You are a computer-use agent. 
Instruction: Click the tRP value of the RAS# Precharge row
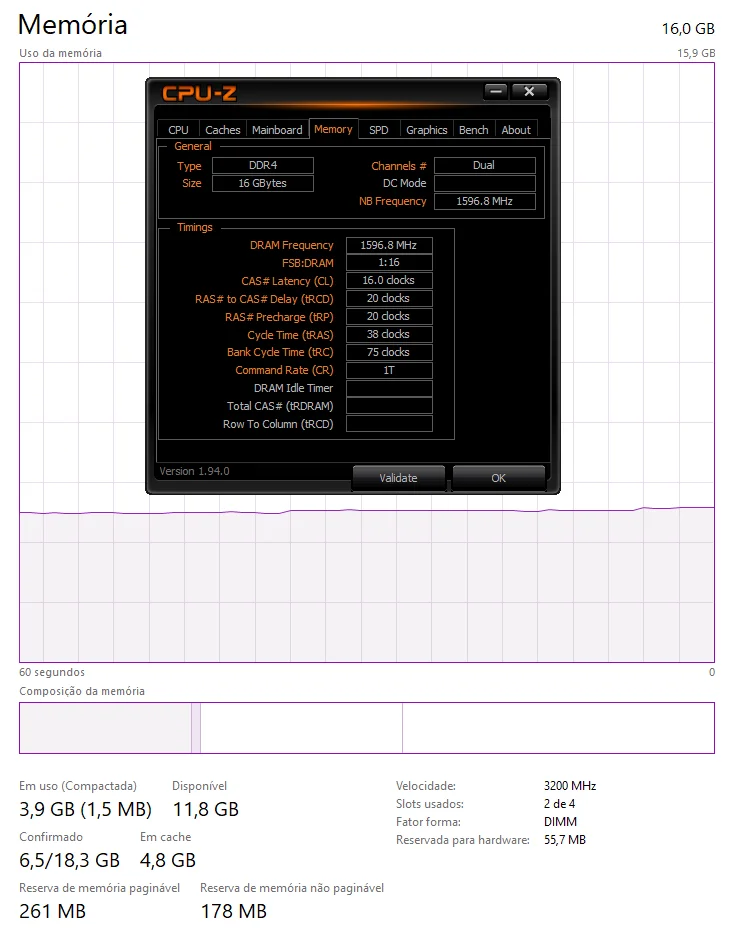coord(389,316)
